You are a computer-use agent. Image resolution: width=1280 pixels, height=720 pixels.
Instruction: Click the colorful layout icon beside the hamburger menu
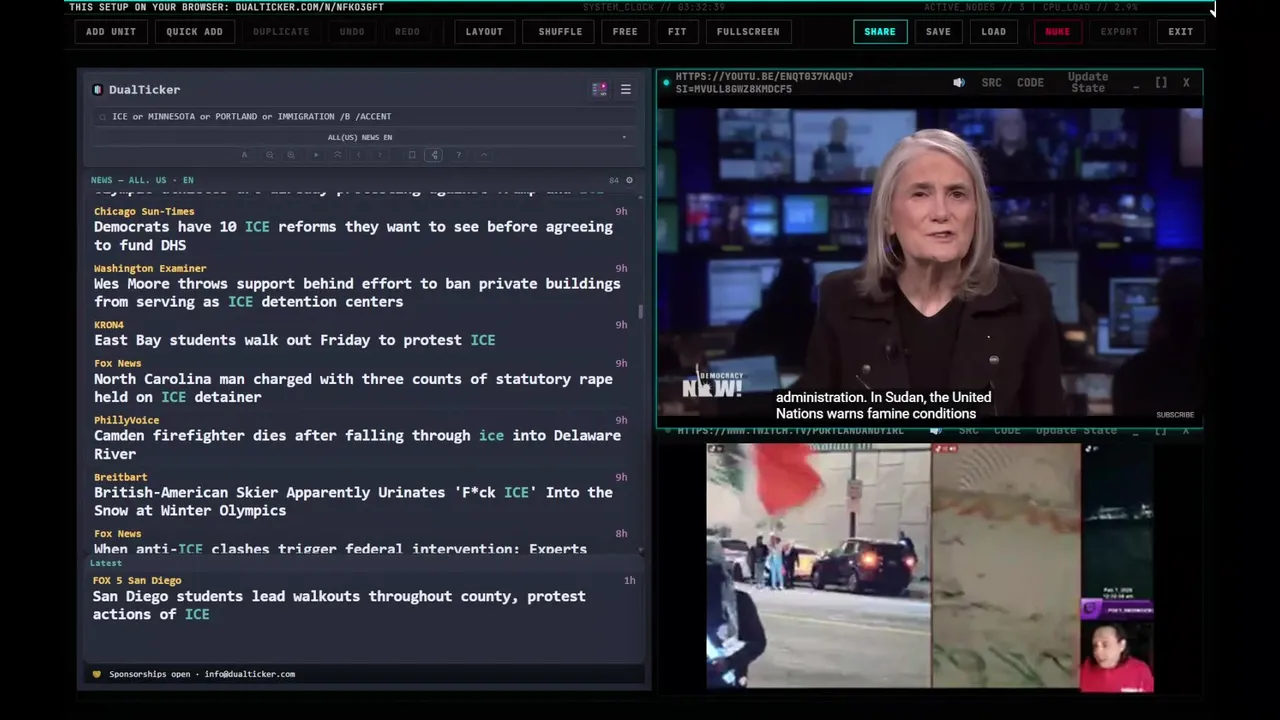(599, 89)
